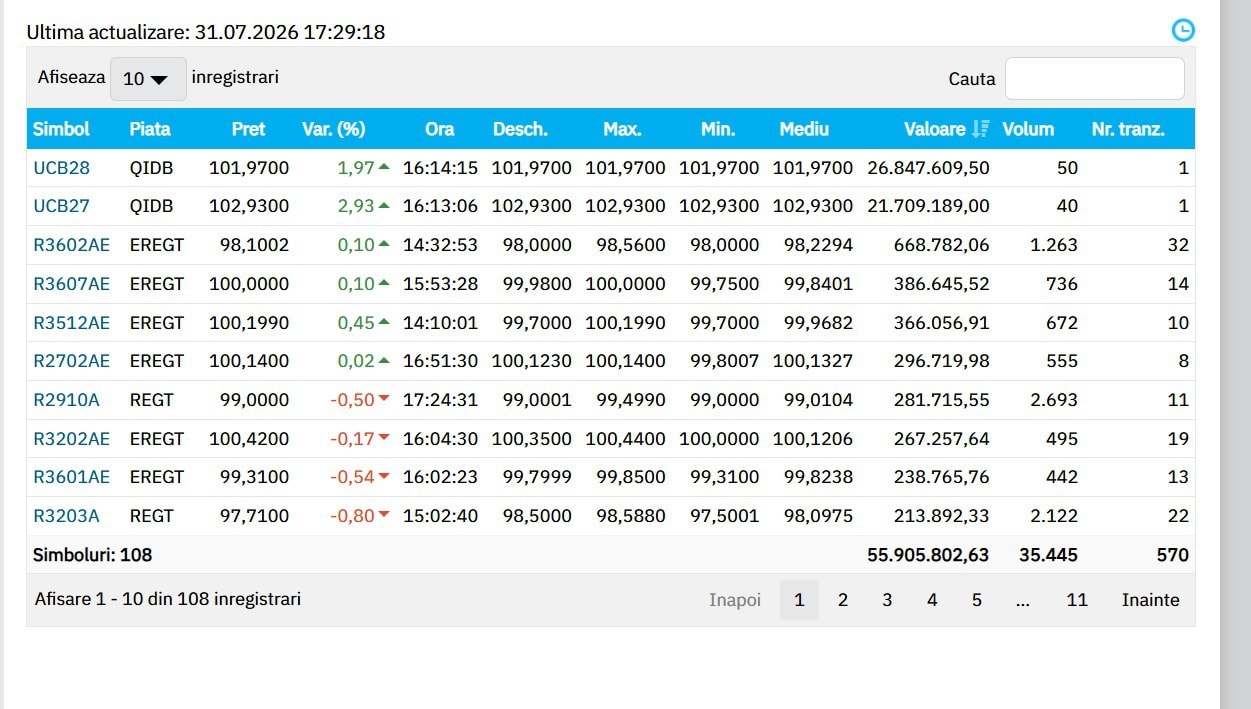Viewport: 1251px width, 709px height.
Task: Click the Inainte next page button
Action: point(1150,600)
